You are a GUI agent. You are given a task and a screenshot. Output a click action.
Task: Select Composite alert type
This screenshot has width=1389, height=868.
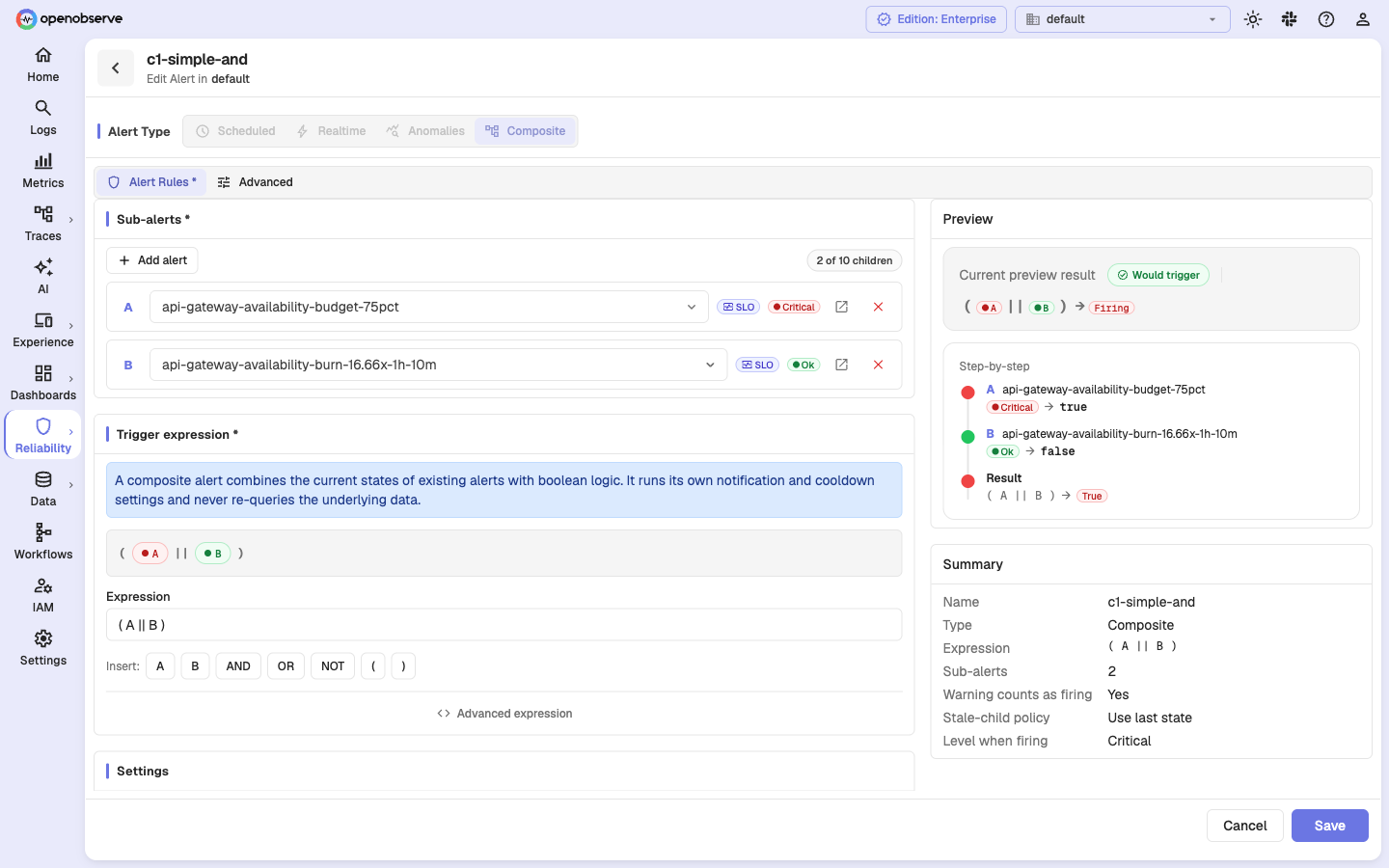(526, 131)
